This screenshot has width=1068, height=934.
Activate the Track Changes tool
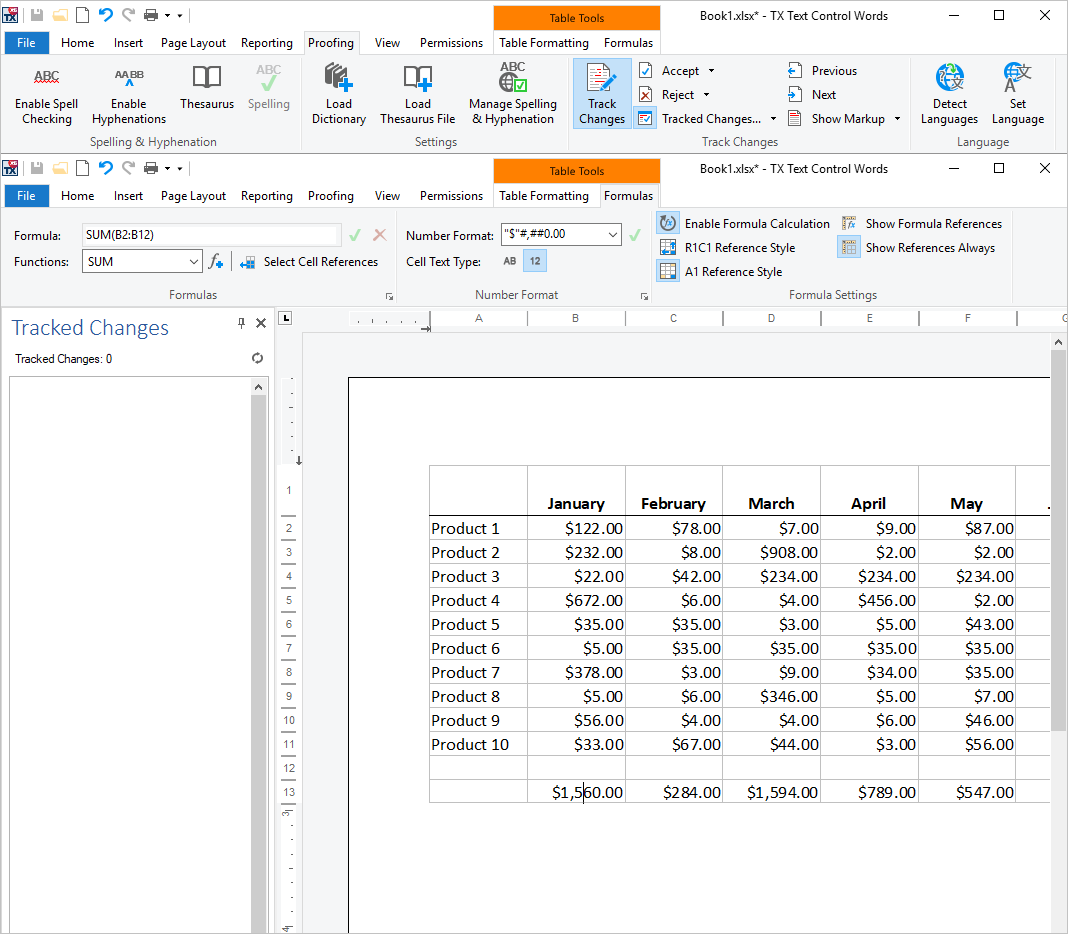coord(601,92)
